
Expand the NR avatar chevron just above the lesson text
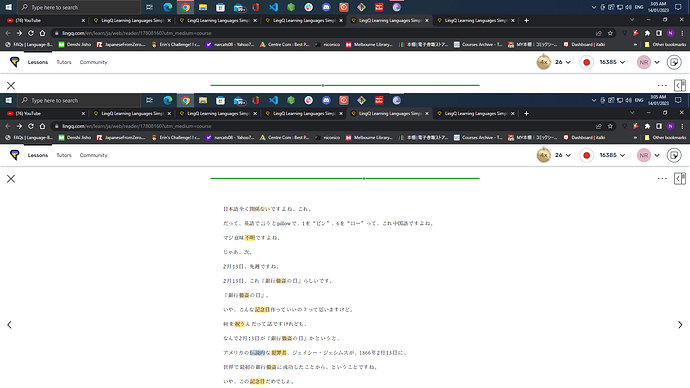[657, 155]
